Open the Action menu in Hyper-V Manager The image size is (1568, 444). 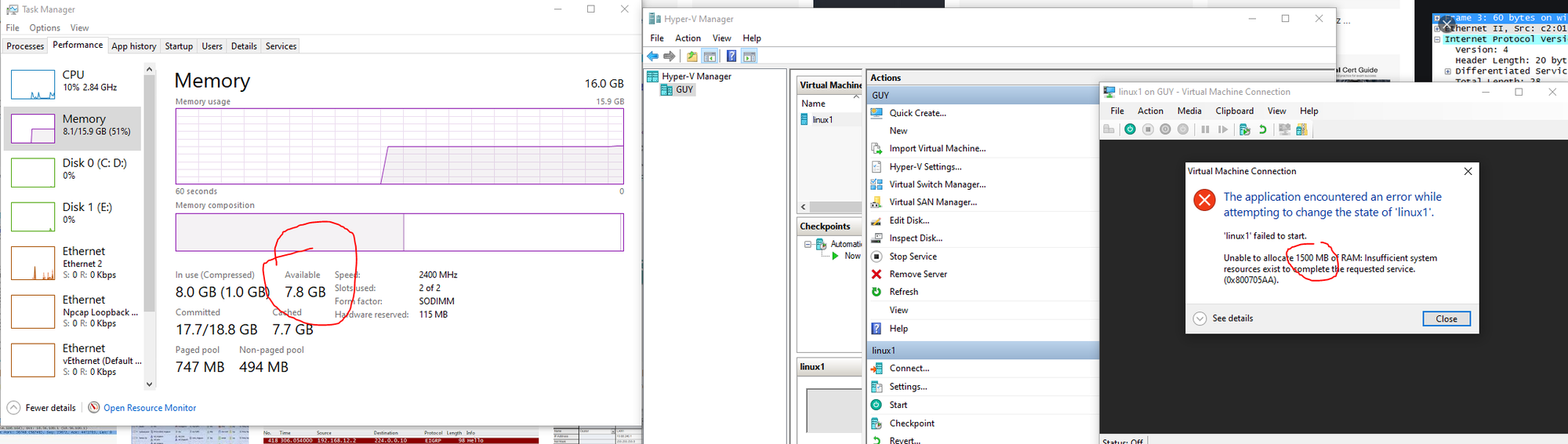click(688, 38)
